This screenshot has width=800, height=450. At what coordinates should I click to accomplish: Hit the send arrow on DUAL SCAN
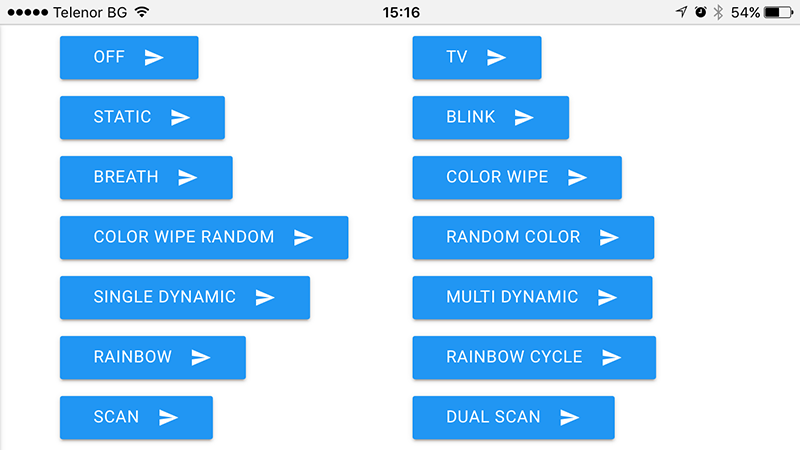pyautogui.click(x=570, y=417)
